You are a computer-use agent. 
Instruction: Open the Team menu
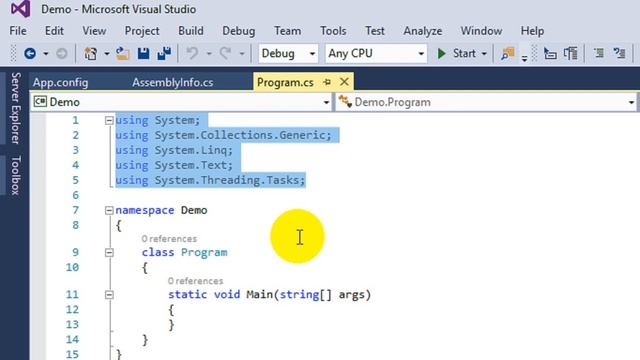pos(288,31)
